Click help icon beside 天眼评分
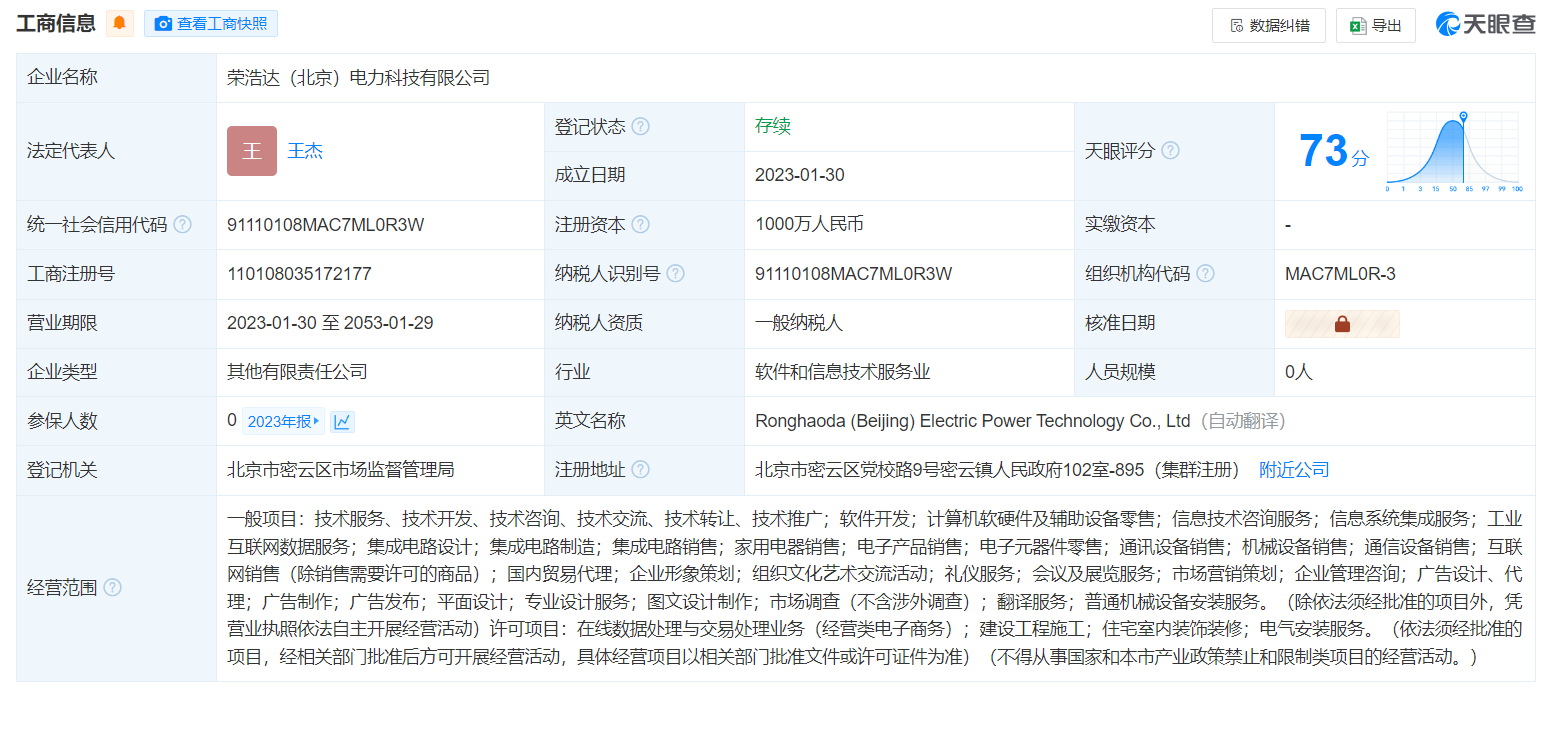This screenshot has width=1554, height=744. (1170, 151)
